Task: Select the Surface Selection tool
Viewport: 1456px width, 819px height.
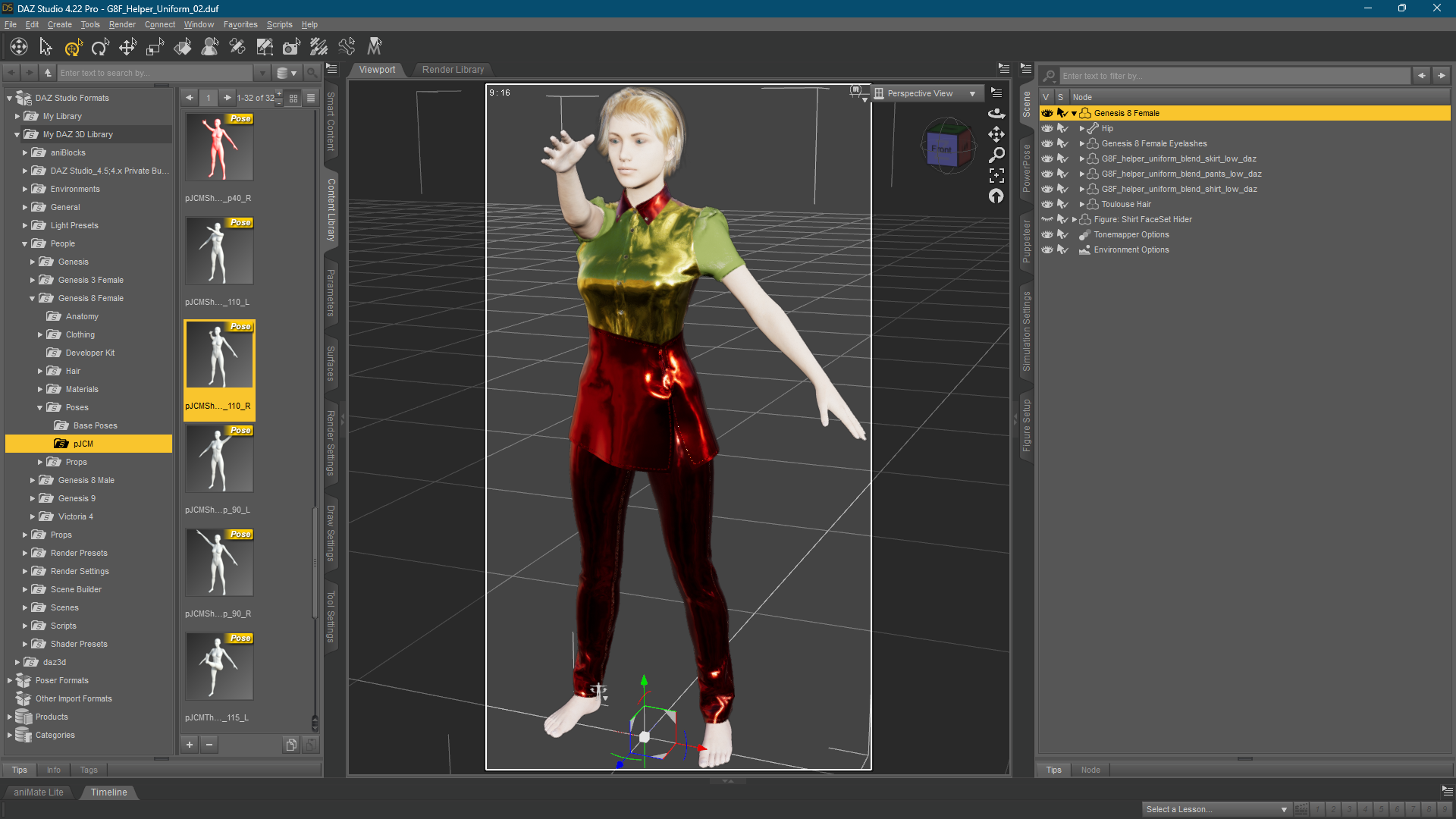Action: pos(183,48)
